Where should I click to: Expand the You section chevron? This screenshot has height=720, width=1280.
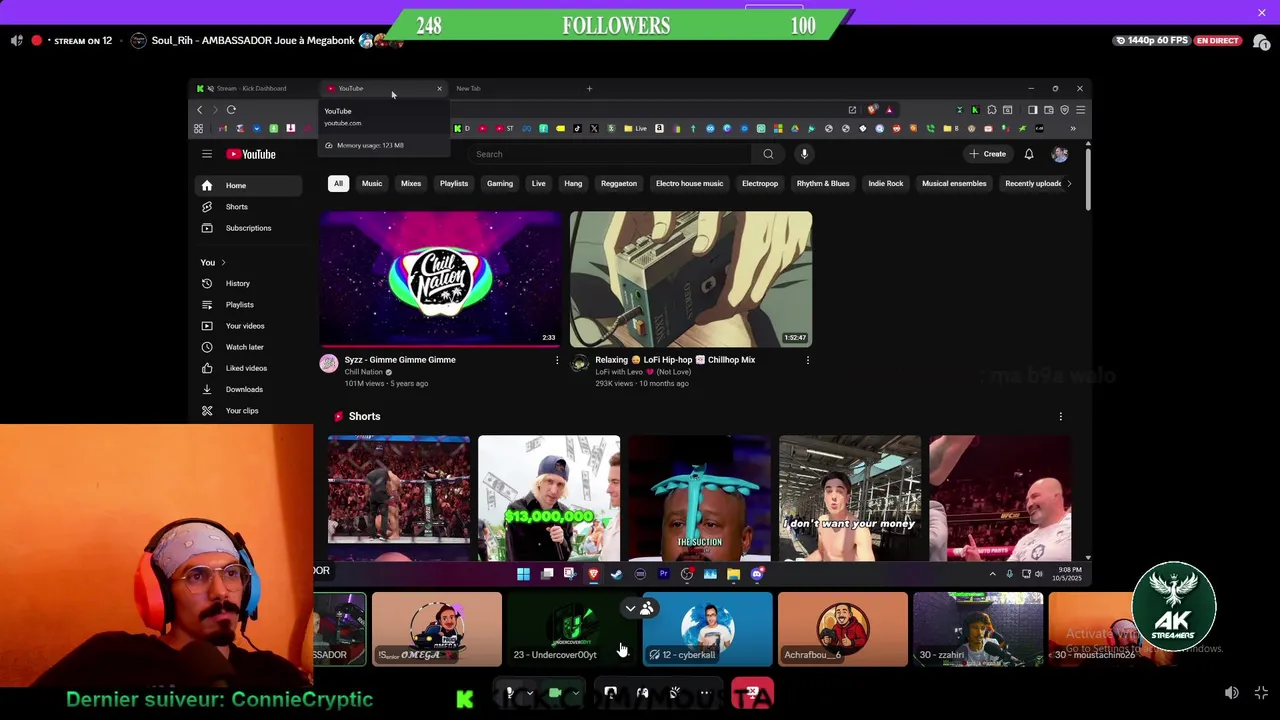point(223,263)
